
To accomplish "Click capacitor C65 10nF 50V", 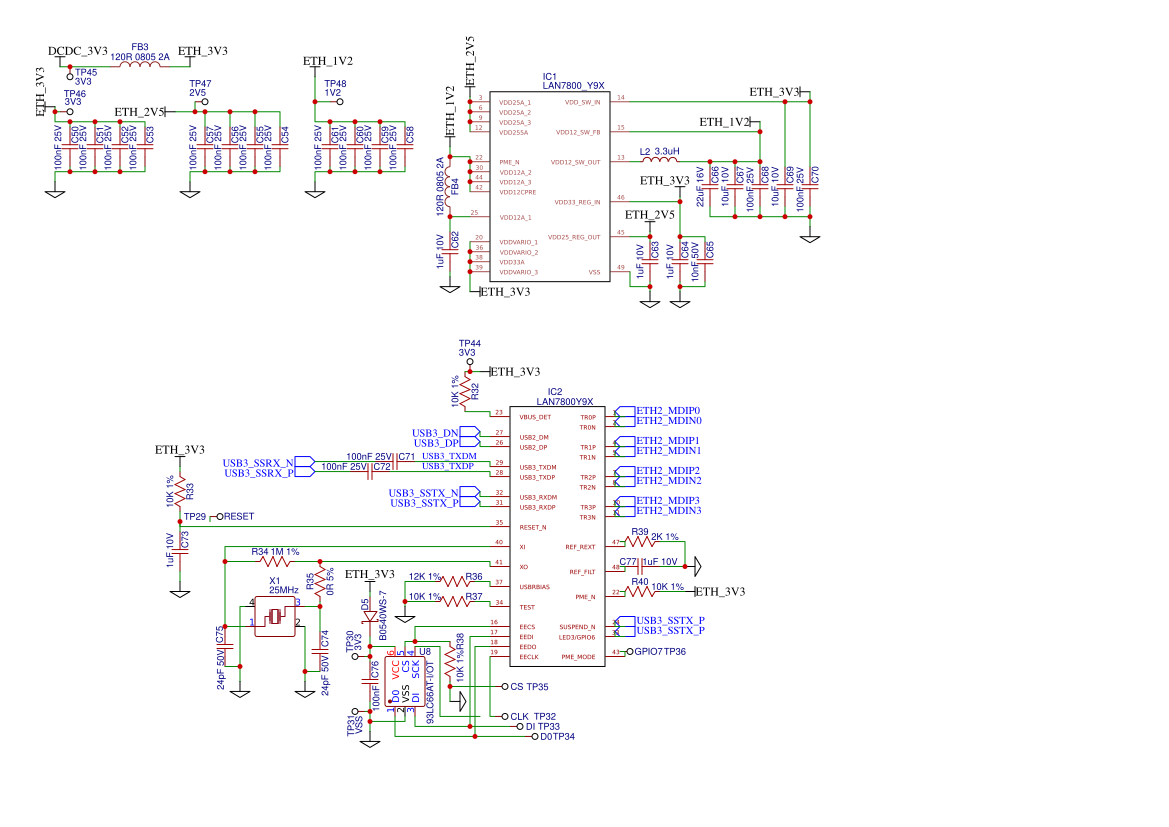I will (x=705, y=262).
